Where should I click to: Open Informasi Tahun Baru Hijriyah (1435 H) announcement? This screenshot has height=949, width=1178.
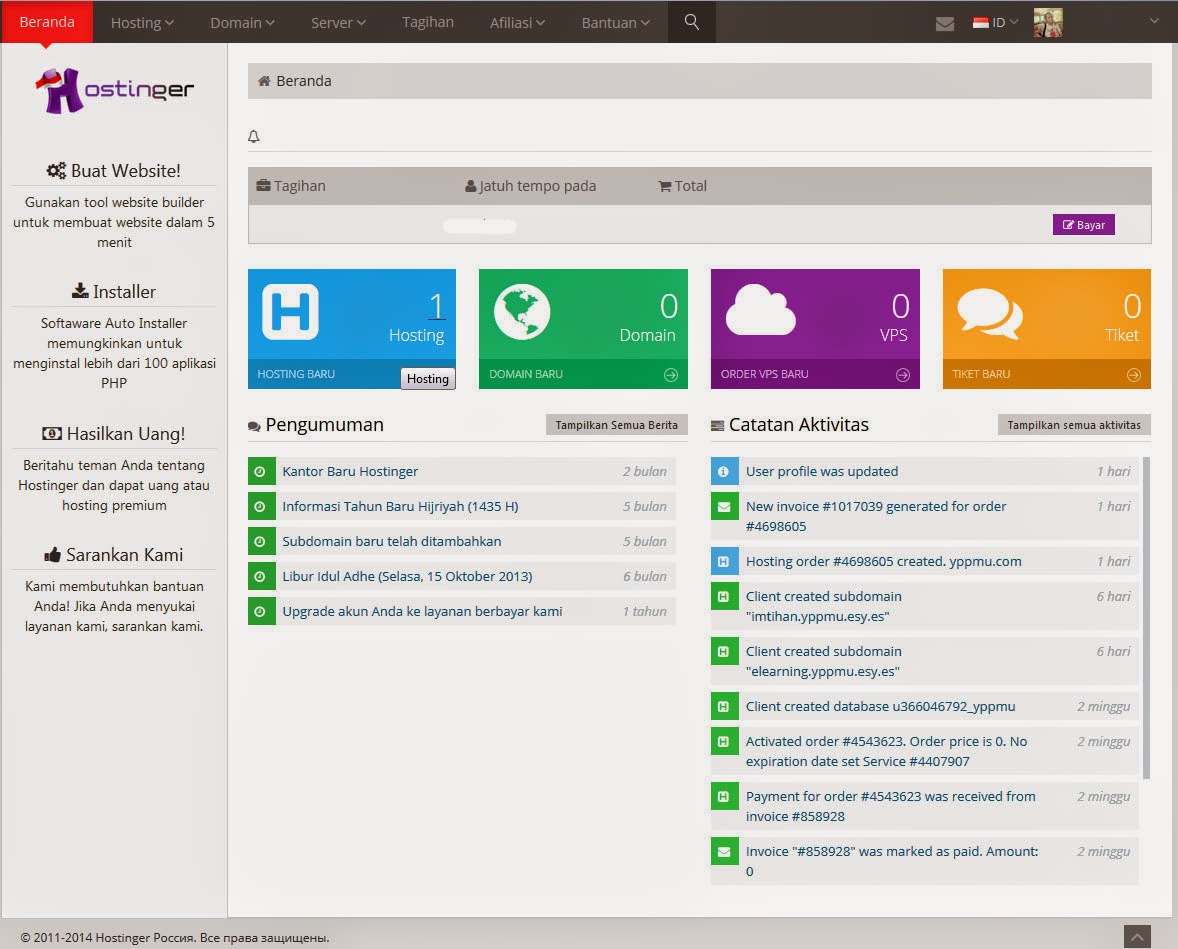[400, 506]
